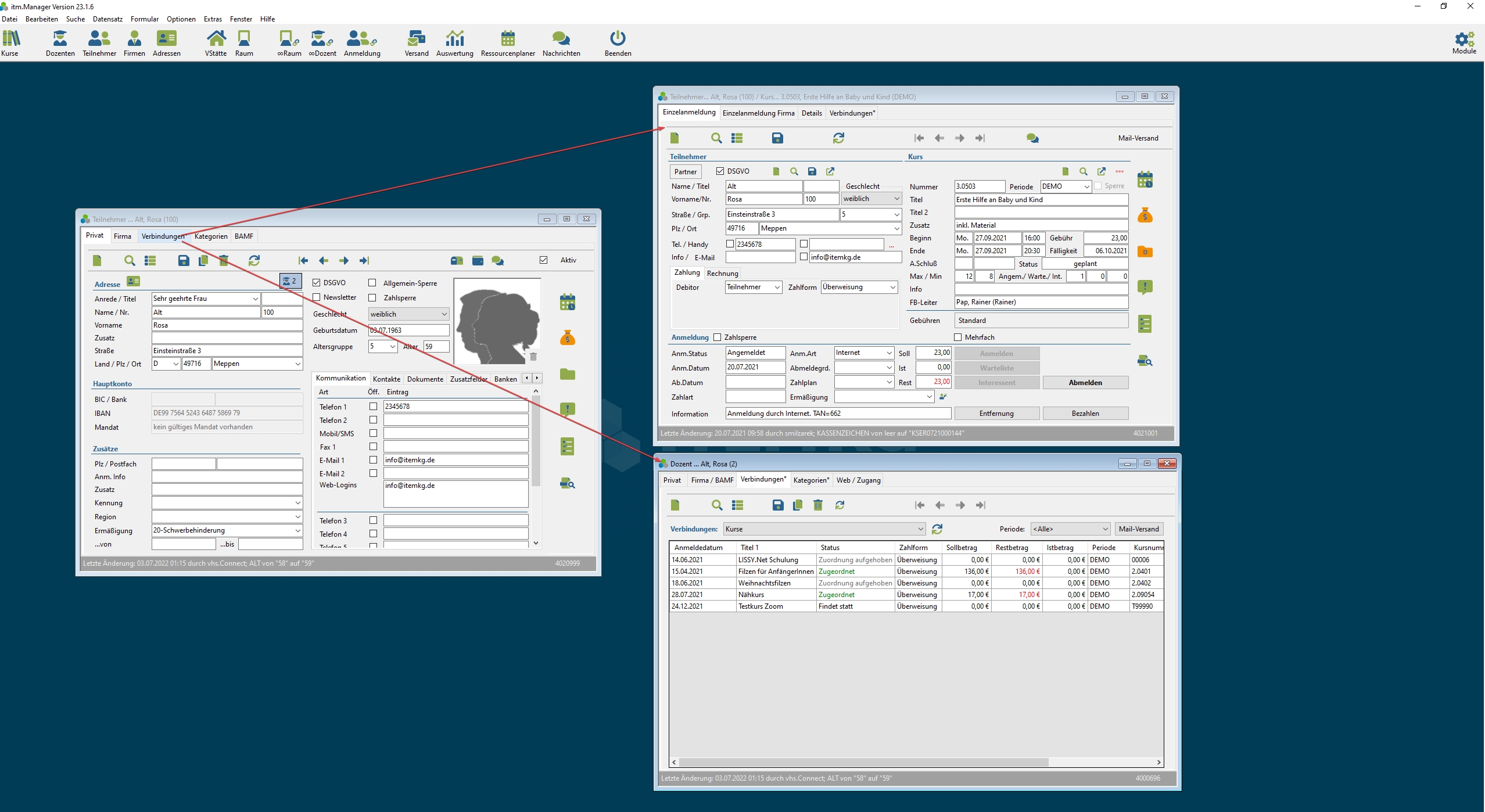
Task: Click the Beenden power icon
Action: [617, 38]
